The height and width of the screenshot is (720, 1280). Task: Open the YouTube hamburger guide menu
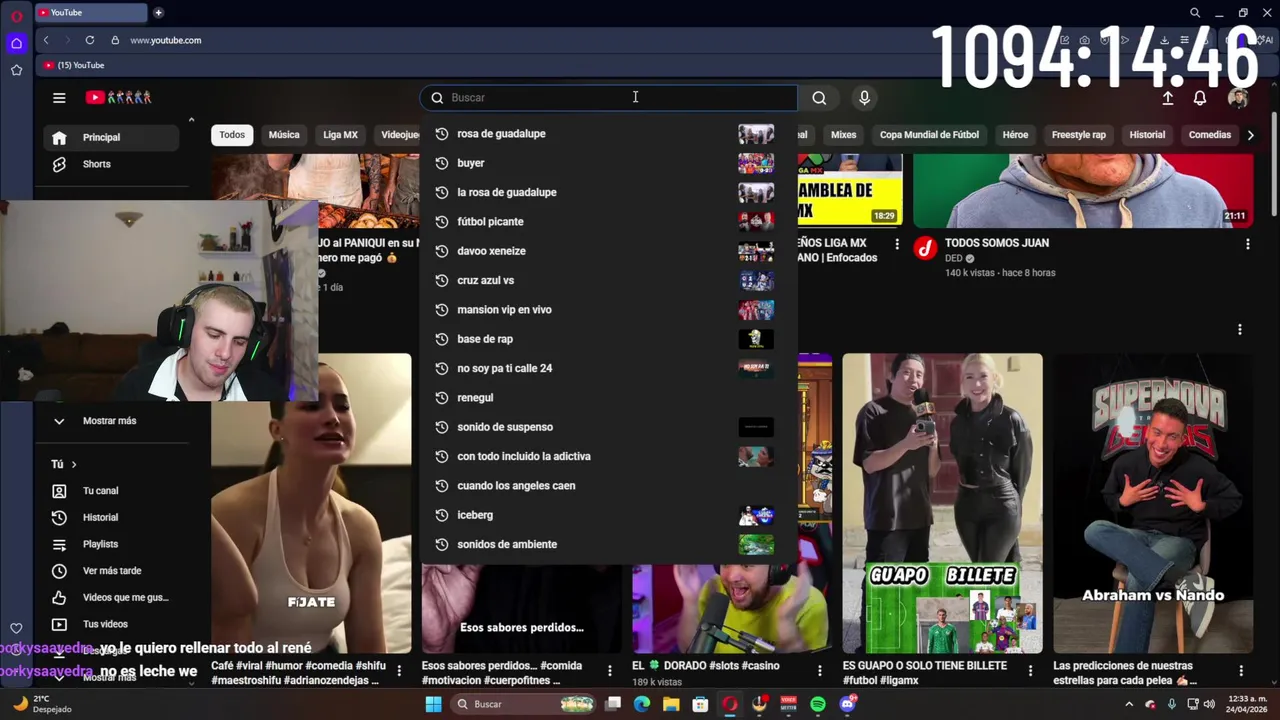click(59, 97)
